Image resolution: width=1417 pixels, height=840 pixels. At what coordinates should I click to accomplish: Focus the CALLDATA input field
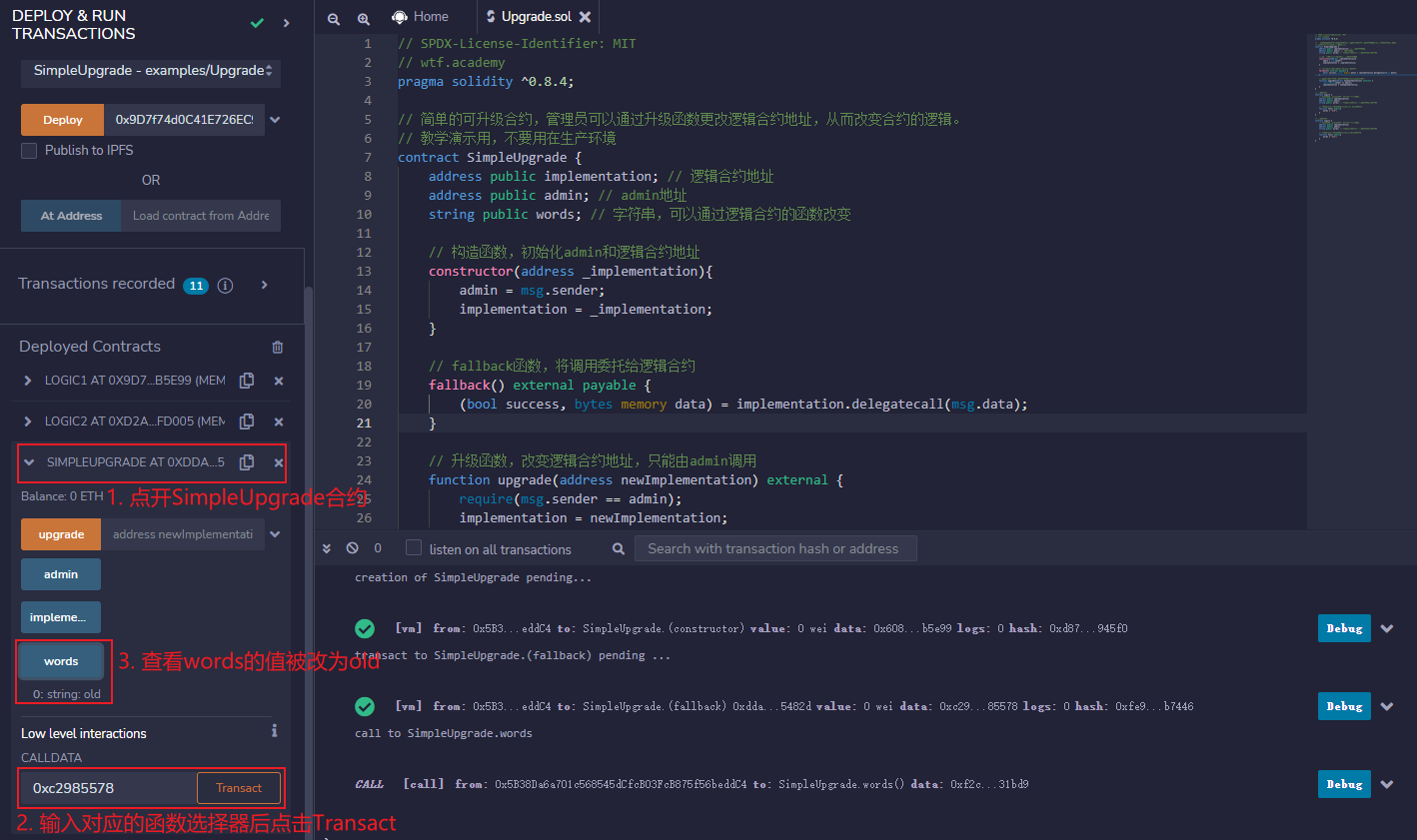pos(108,788)
